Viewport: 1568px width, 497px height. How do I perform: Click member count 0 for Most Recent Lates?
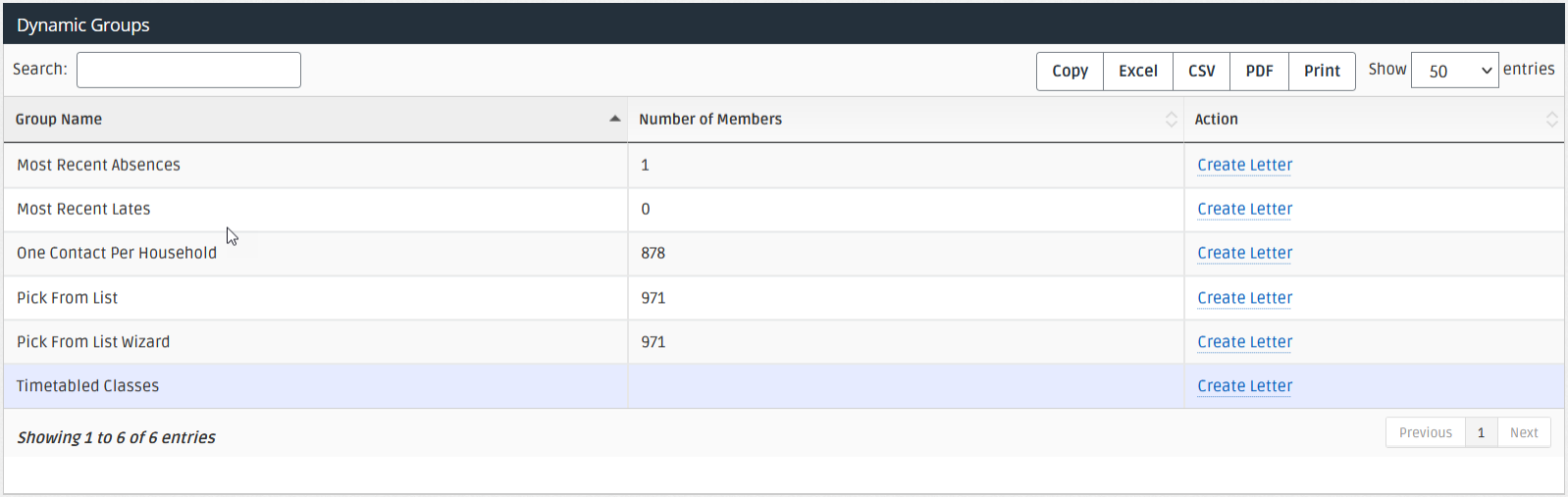(645, 209)
